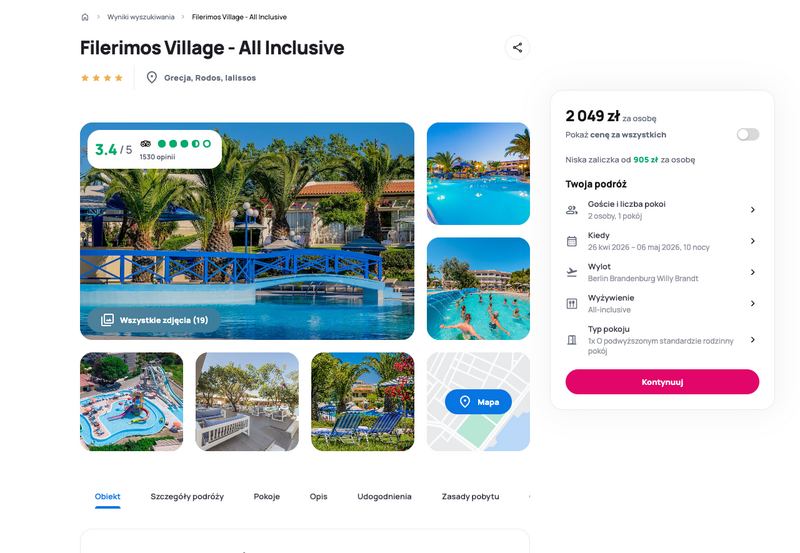Click the calendar icon next to Kiedy

(x=572, y=241)
